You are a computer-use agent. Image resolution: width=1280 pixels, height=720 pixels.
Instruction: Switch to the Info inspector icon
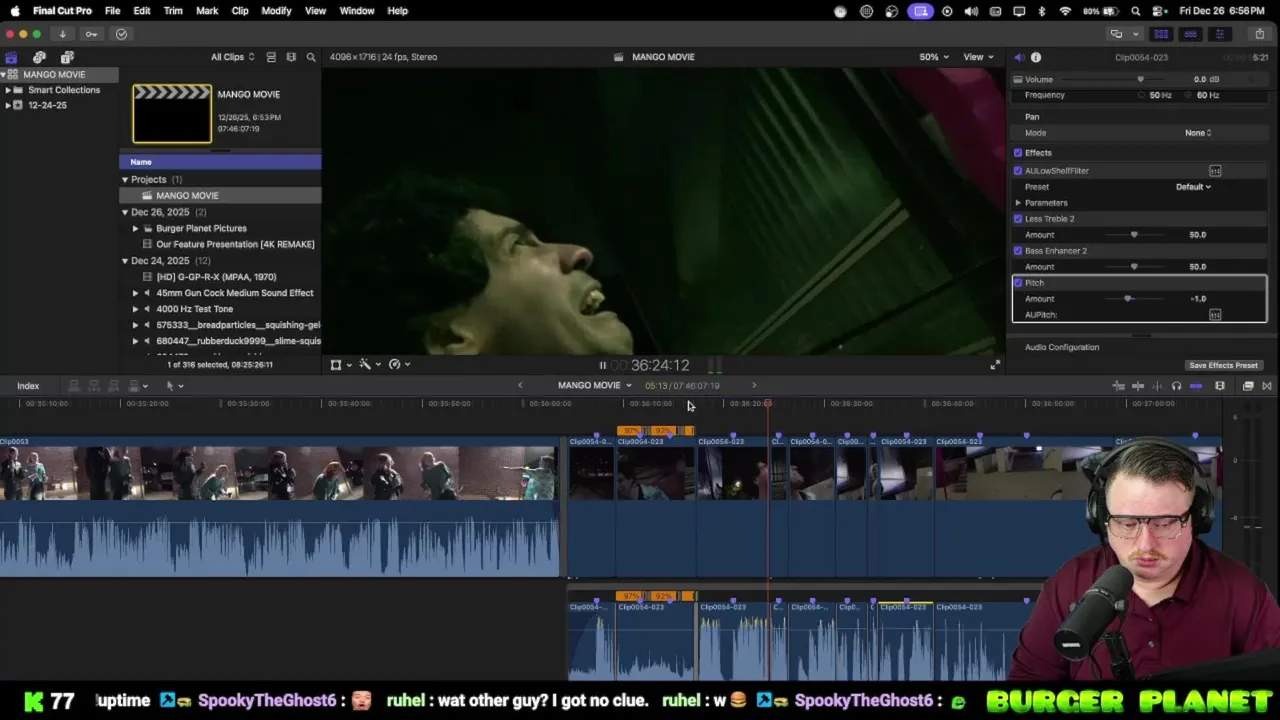[1036, 57]
